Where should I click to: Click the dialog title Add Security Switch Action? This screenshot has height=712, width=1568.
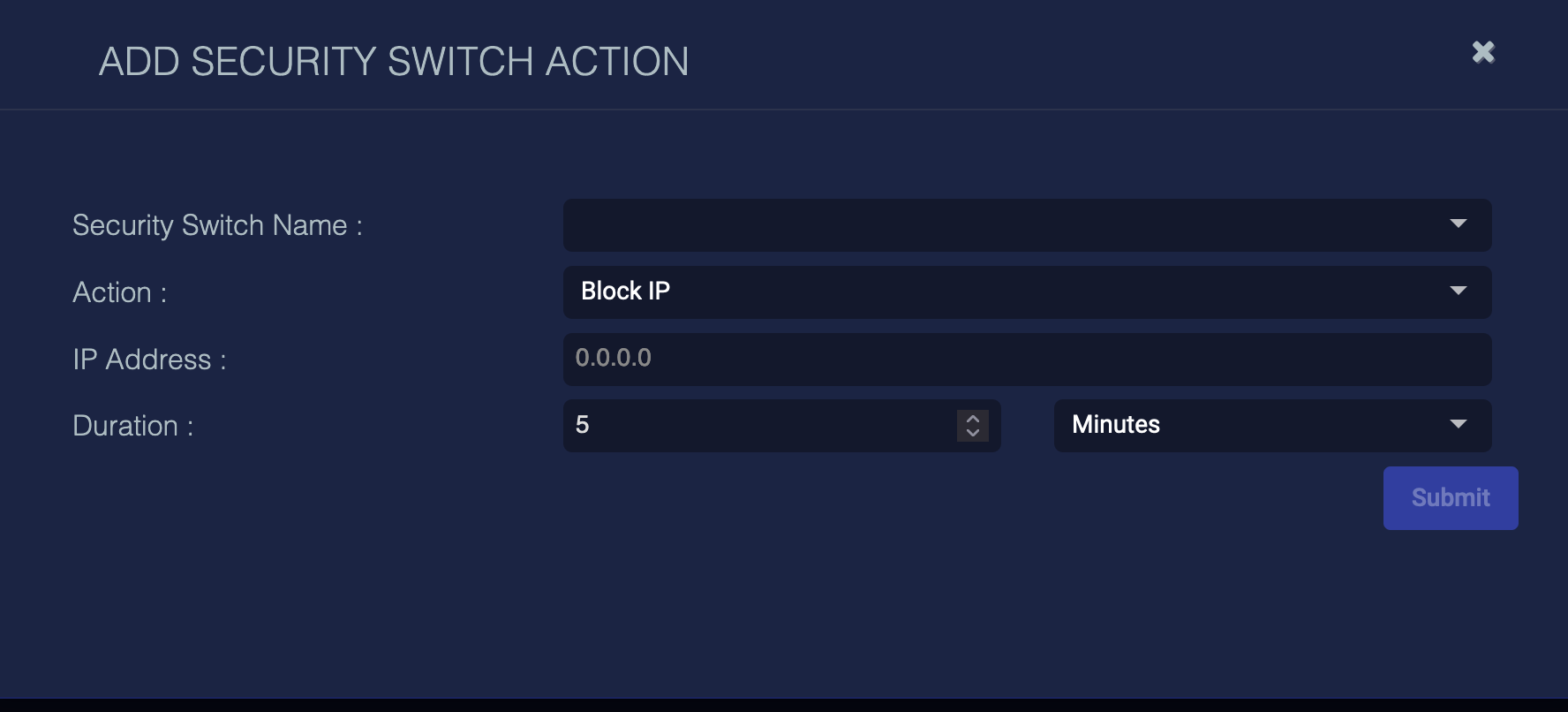[394, 62]
